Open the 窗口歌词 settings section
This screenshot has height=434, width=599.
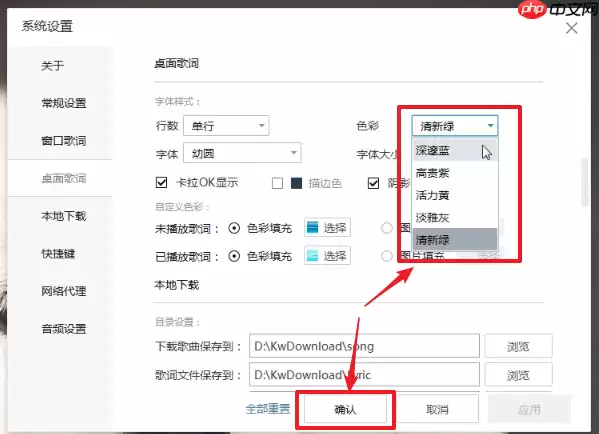click(64, 141)
